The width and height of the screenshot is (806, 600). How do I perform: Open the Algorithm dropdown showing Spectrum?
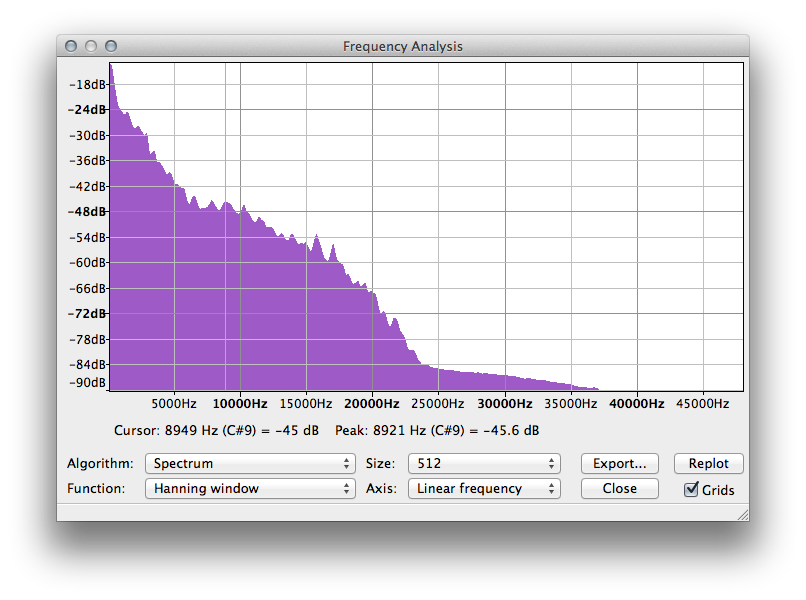coord(250,463)
